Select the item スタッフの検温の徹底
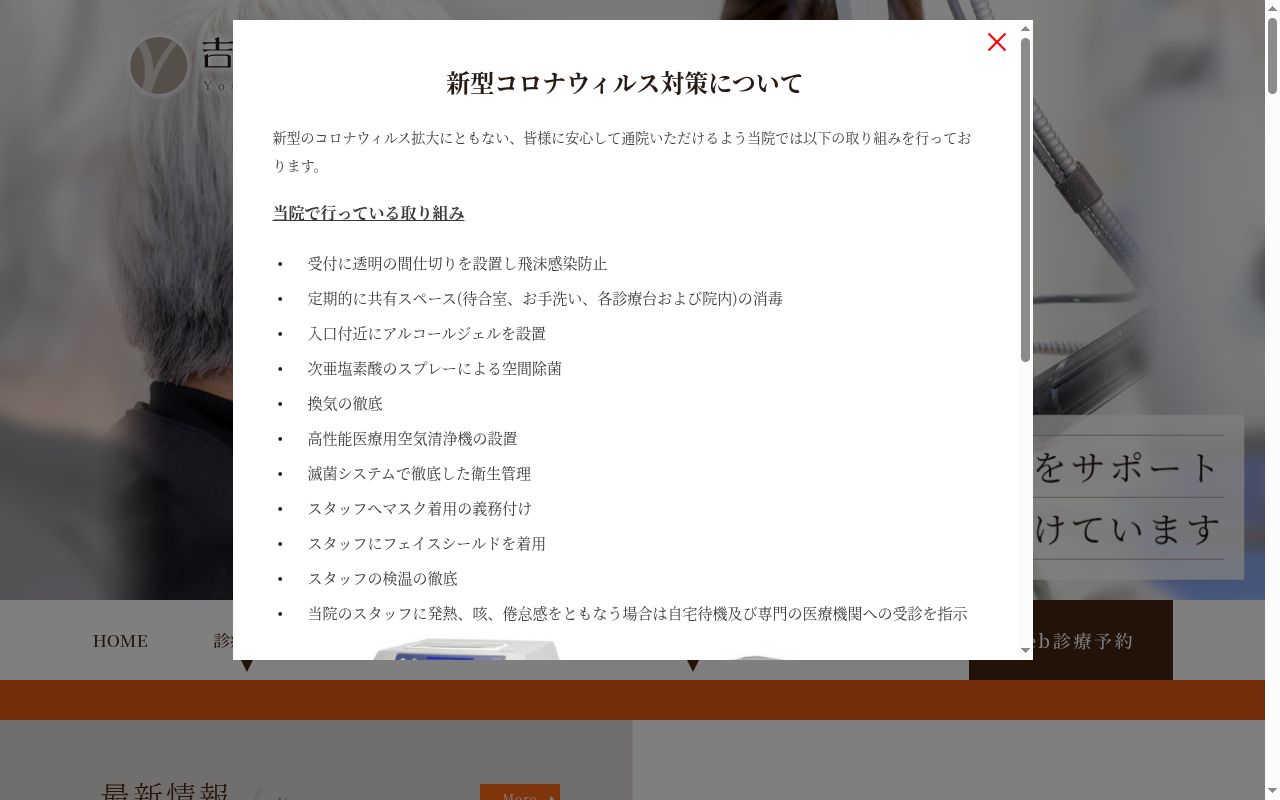This screenshot has height=800, width=1280. 383,579
